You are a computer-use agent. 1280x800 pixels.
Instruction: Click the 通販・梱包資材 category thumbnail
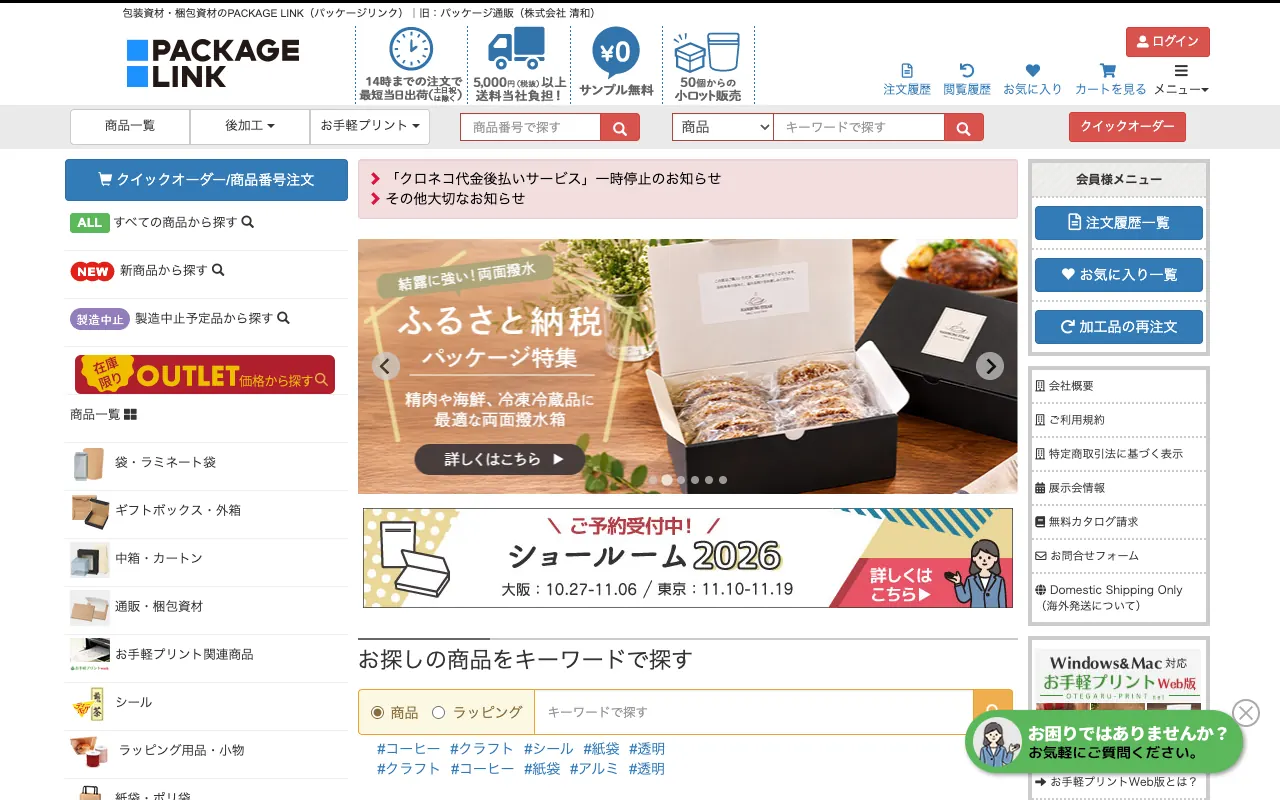click(x=89, y=607)
